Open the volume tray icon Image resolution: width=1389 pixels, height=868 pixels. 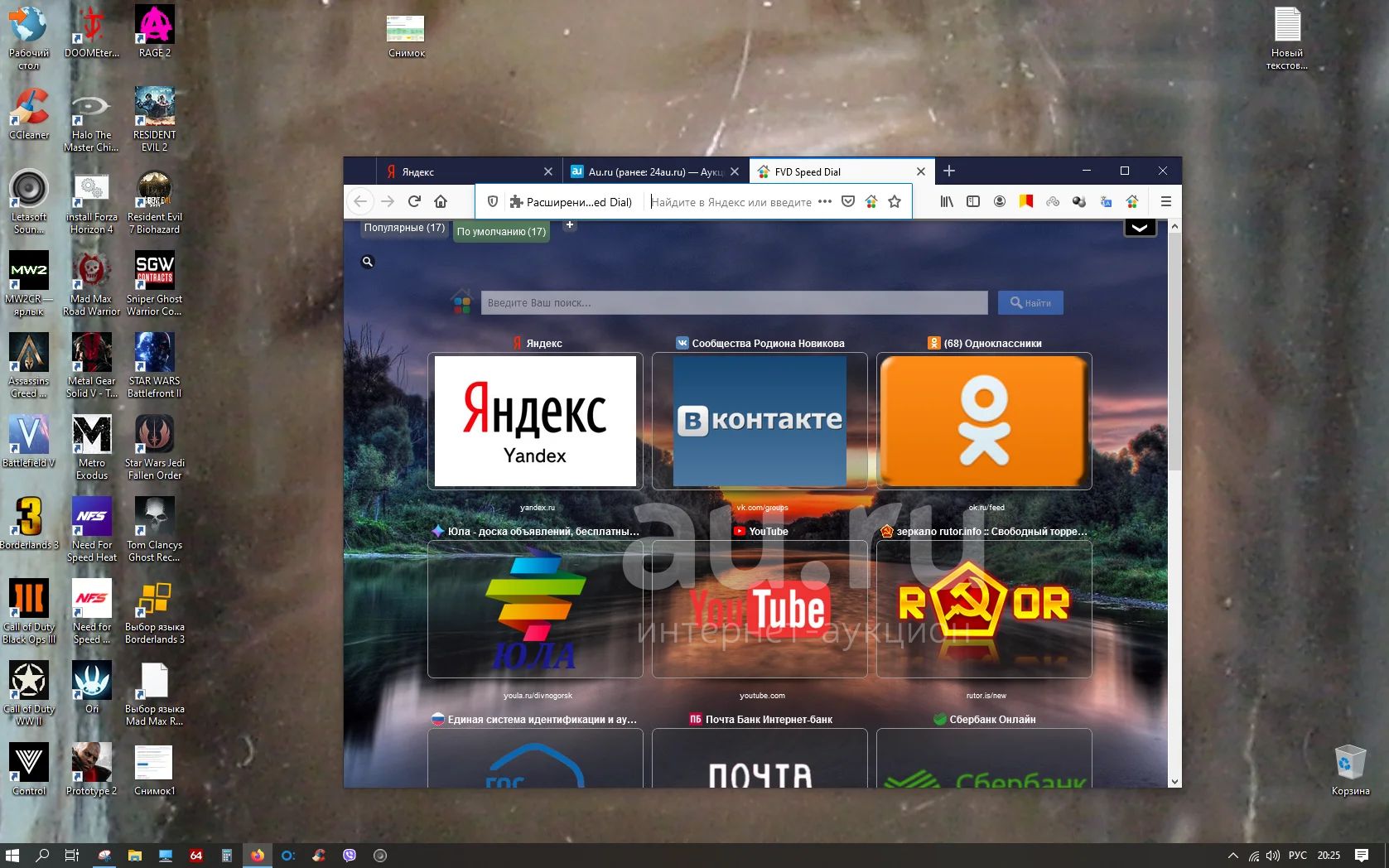click(1273, 856)
